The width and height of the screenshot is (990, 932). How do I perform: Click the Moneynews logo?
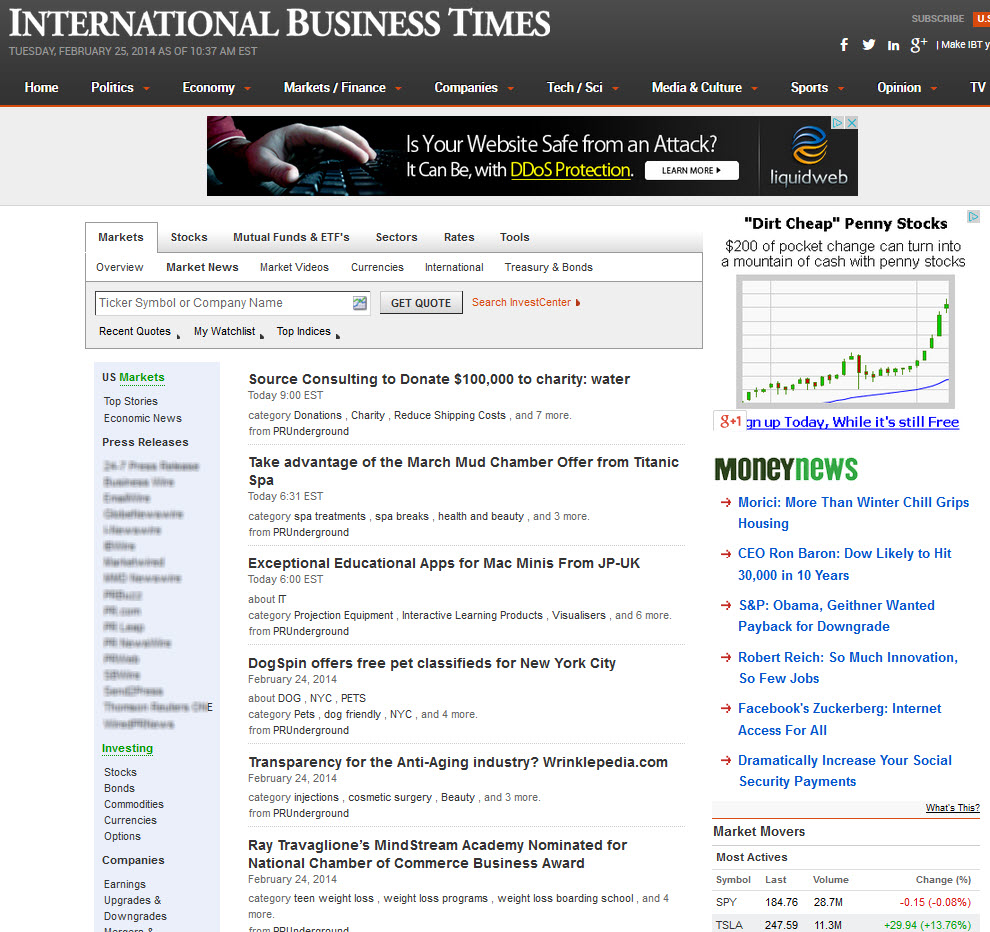click(786, 469)
